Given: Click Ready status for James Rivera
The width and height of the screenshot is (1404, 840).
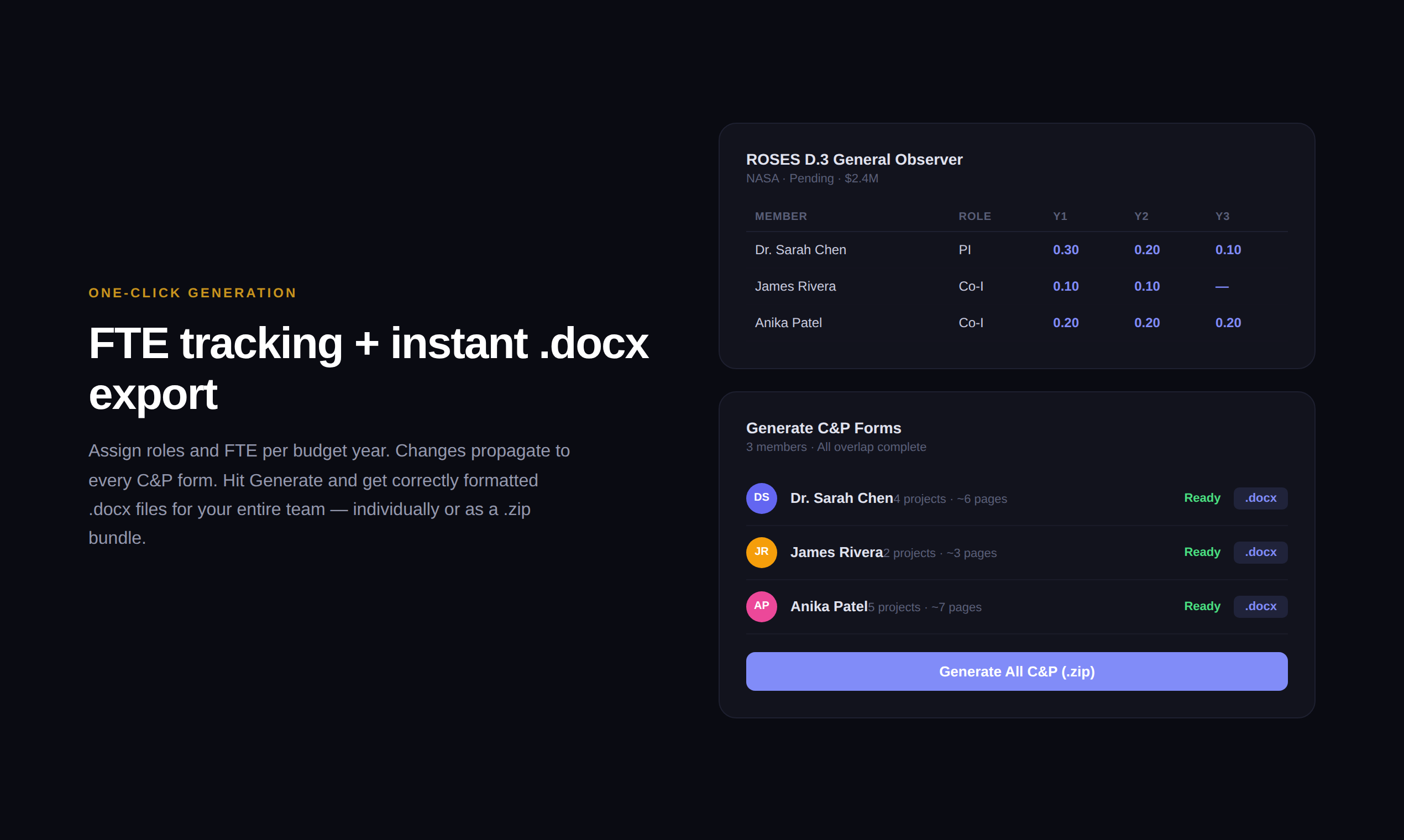Looking at the screenshot, I should coord(1201,552).
